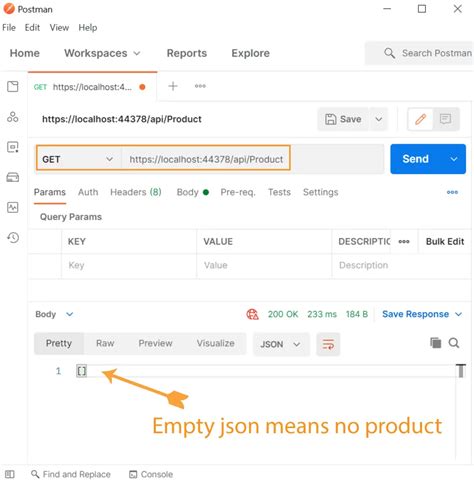Click the blue Send button
The width and height of the screenshot is (474, 485).
[415, 159]
